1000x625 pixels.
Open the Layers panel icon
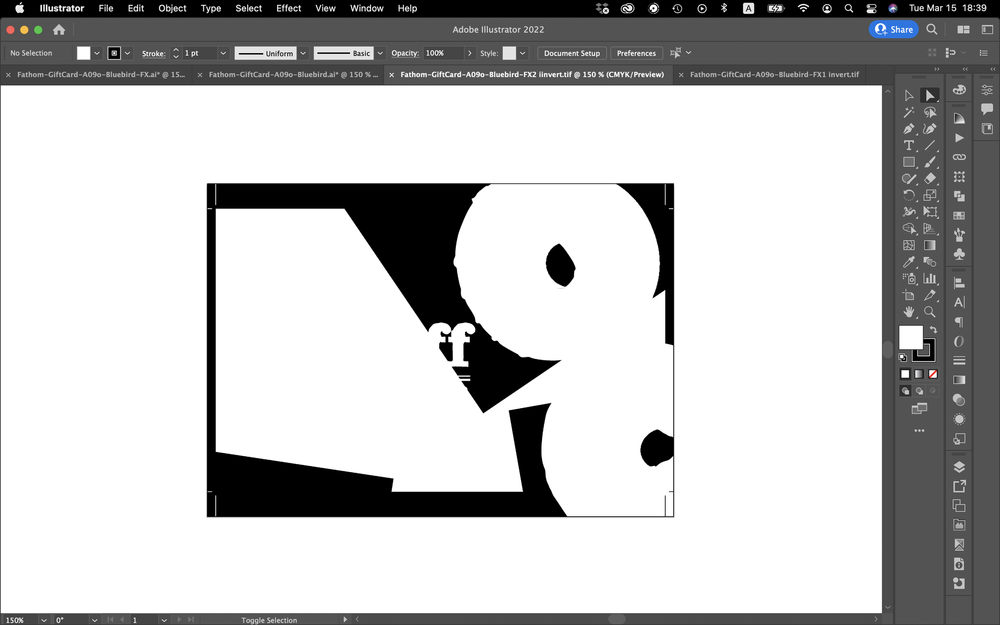point(958,465)
